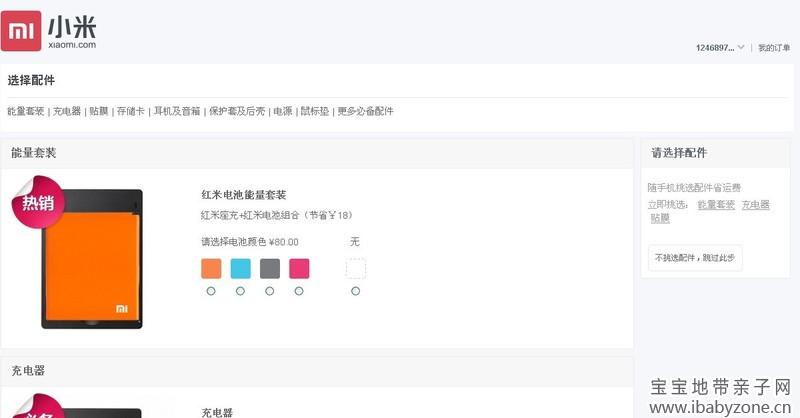Open 我的订单 link

[773, 47]
